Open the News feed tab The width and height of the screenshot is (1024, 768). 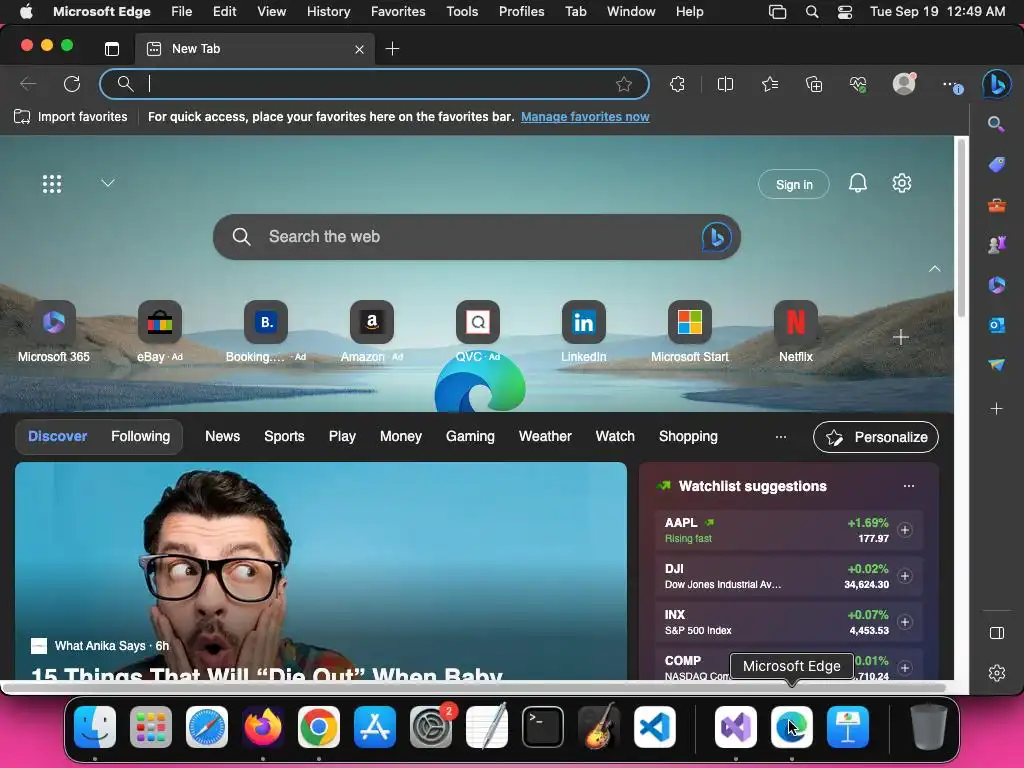pos(223,436)
